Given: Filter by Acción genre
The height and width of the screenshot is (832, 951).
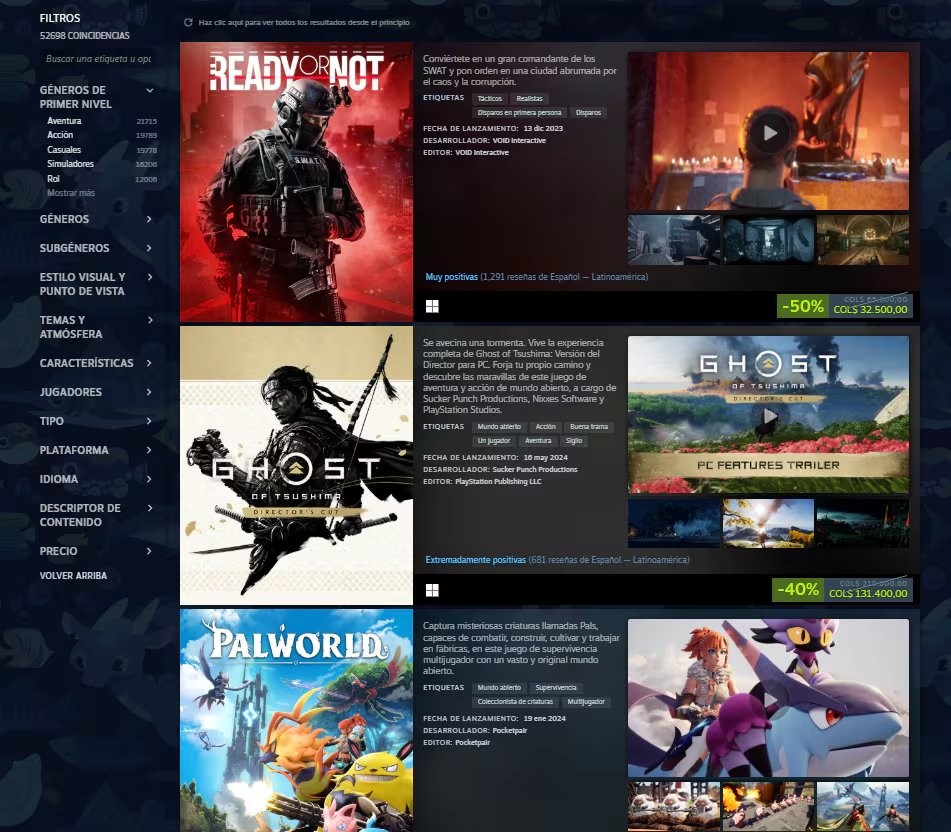Looking at the screenshot, I should click(60, 135).
